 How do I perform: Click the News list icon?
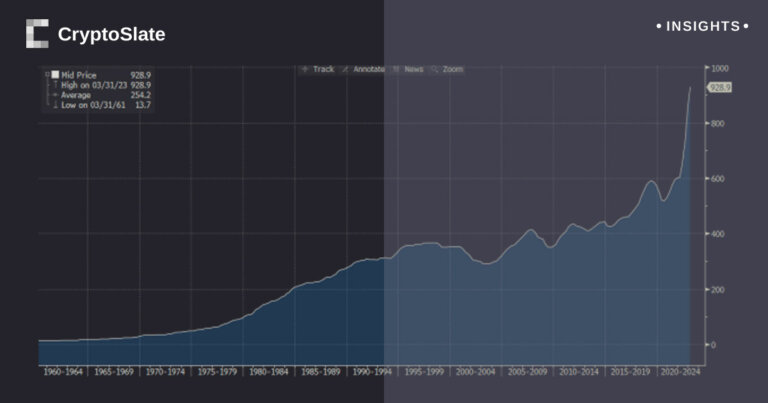point(397,69)
